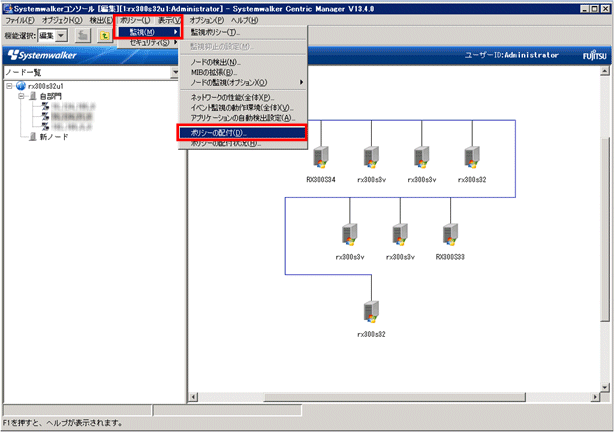This screenshot has height=432, width=614.
Task: Expand the セキュリティ(S) submenu
Action: 149,42
